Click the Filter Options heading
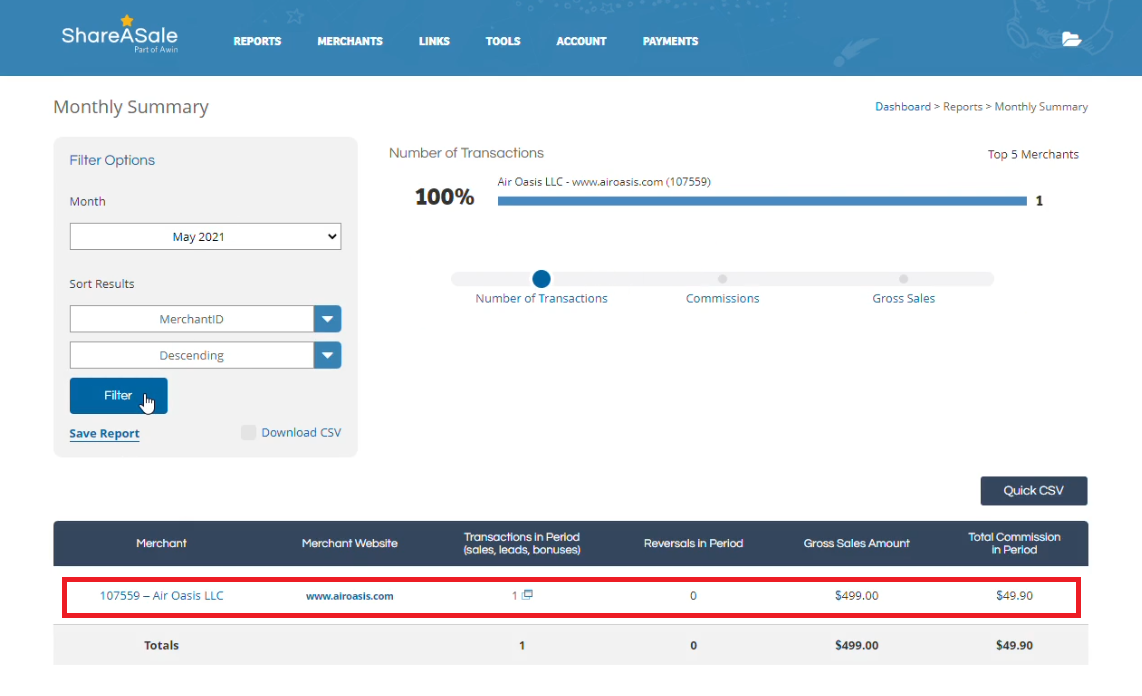 pyautogui.click(x=112, y=160)
